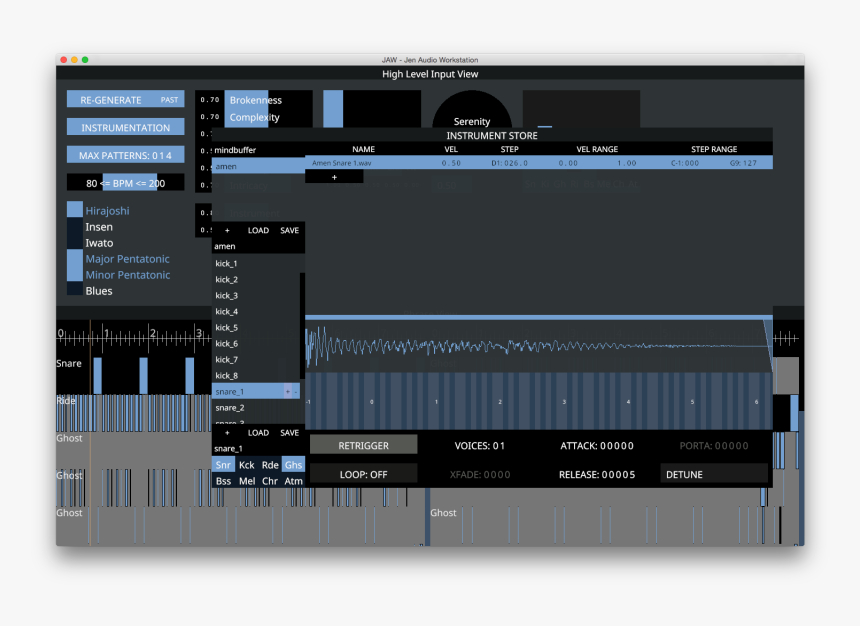Select the Atm instrument type tag
The height and width of the screenshot is (626, 860).
point(293,481)
